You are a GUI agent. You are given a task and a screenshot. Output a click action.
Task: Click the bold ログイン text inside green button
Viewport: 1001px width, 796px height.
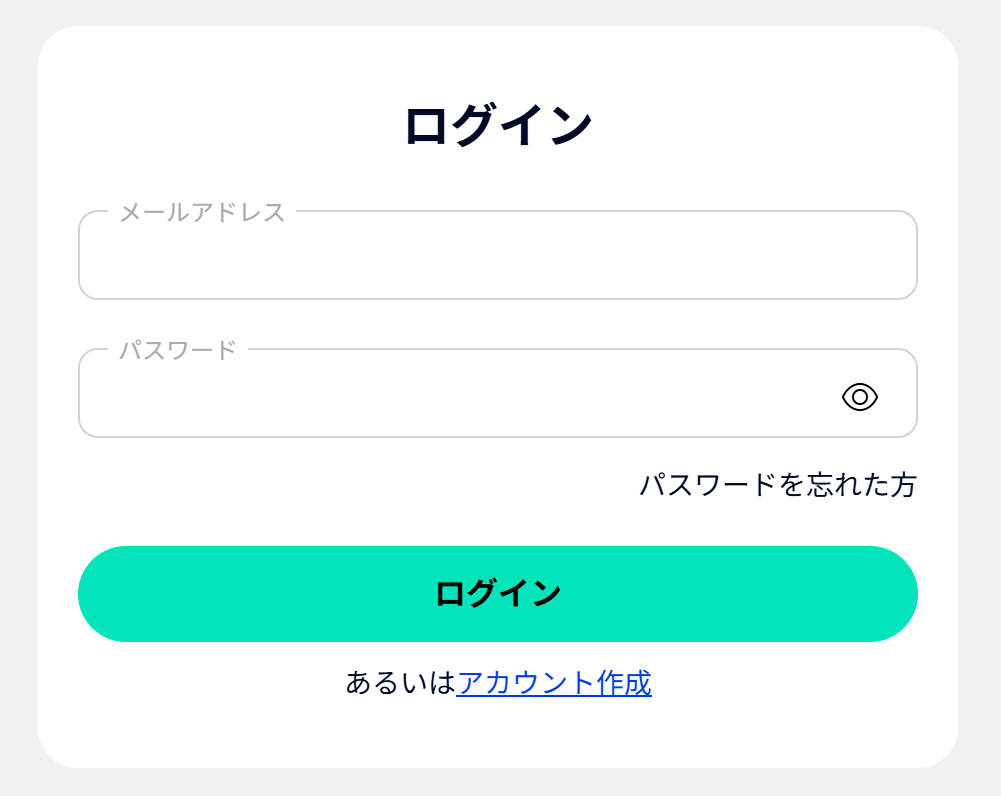(x=497, y=594)
